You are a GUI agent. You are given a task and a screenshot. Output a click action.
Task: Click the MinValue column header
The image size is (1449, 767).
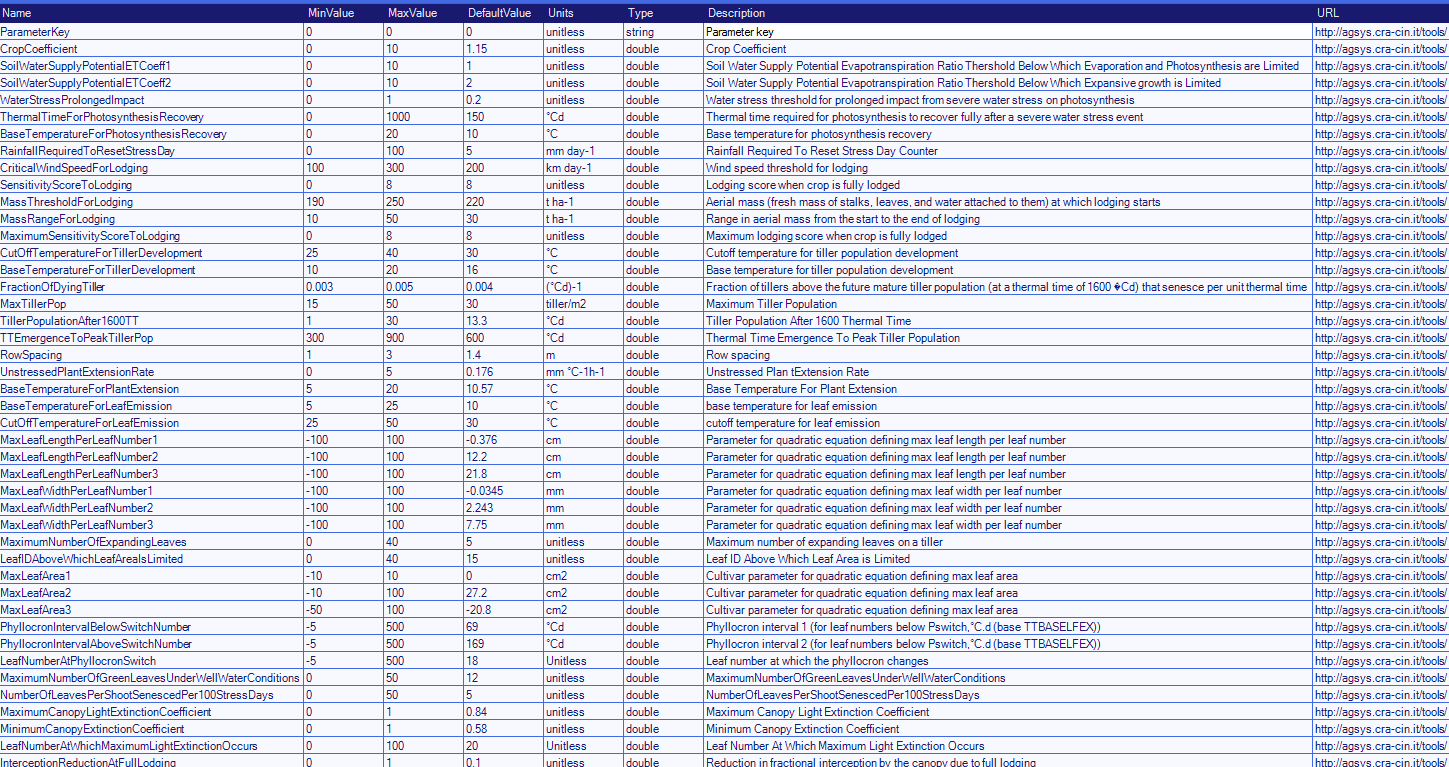(344, 13)
